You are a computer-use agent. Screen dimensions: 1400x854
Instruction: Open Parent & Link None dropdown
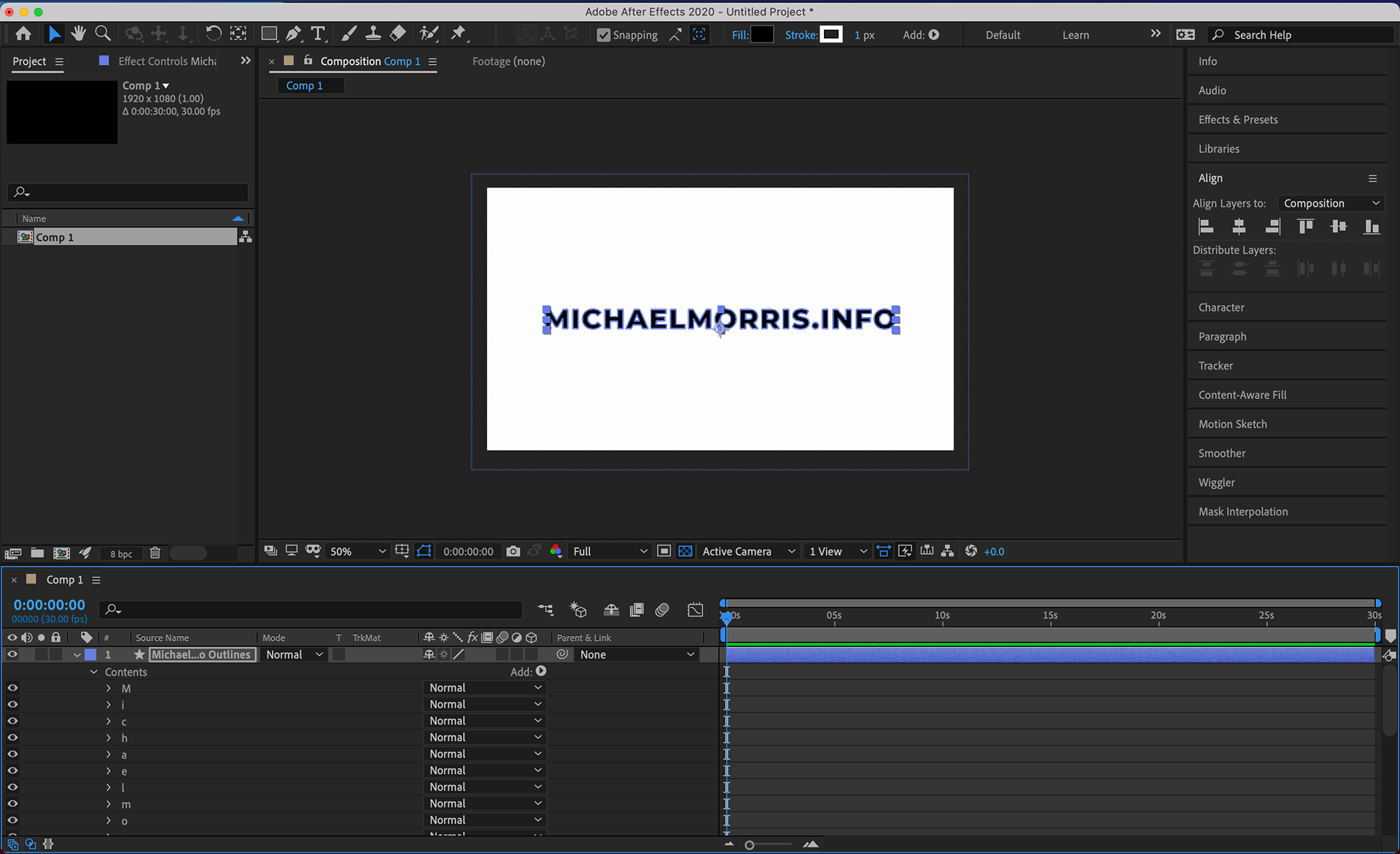[637, 655]
